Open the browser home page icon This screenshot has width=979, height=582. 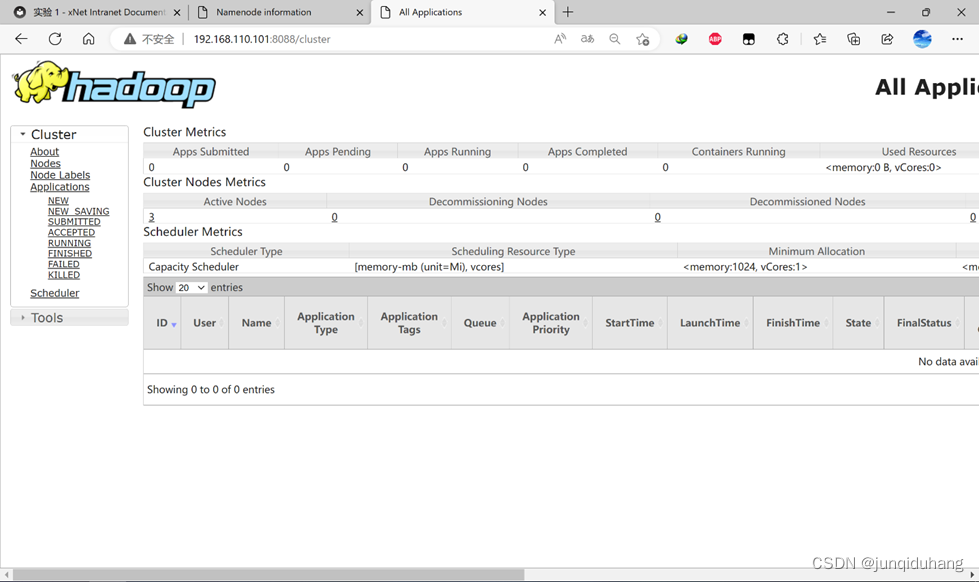[89, 39]
